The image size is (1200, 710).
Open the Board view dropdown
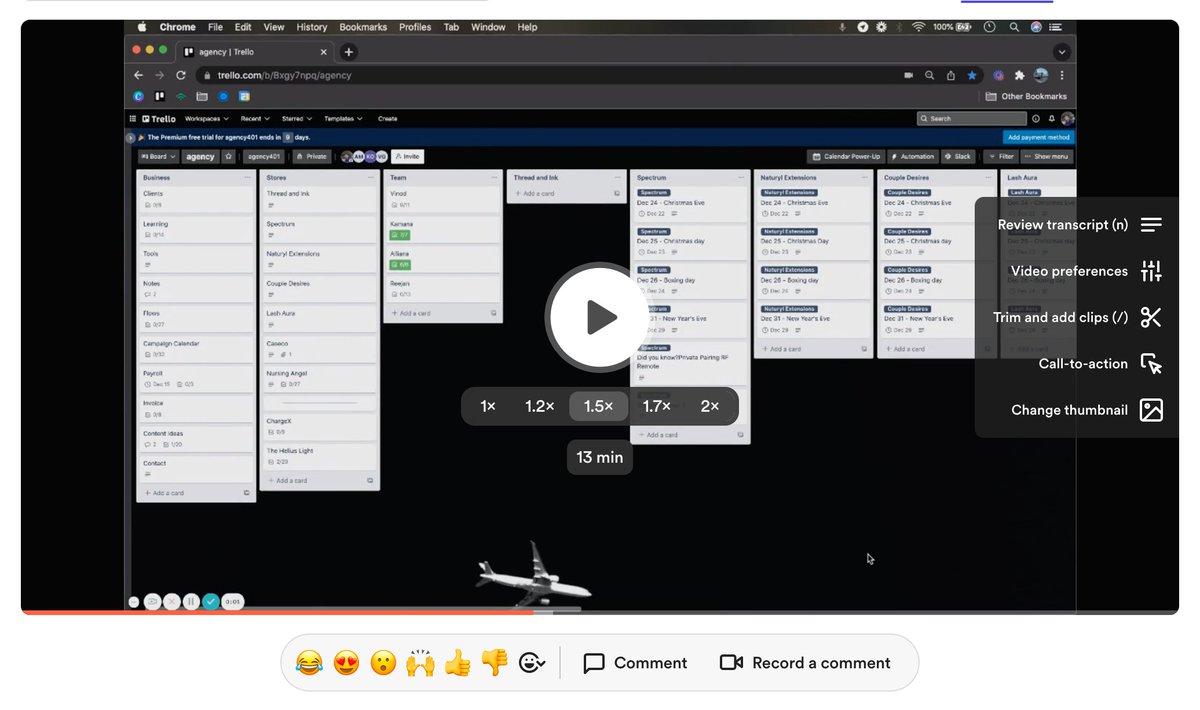pos(159,156)
